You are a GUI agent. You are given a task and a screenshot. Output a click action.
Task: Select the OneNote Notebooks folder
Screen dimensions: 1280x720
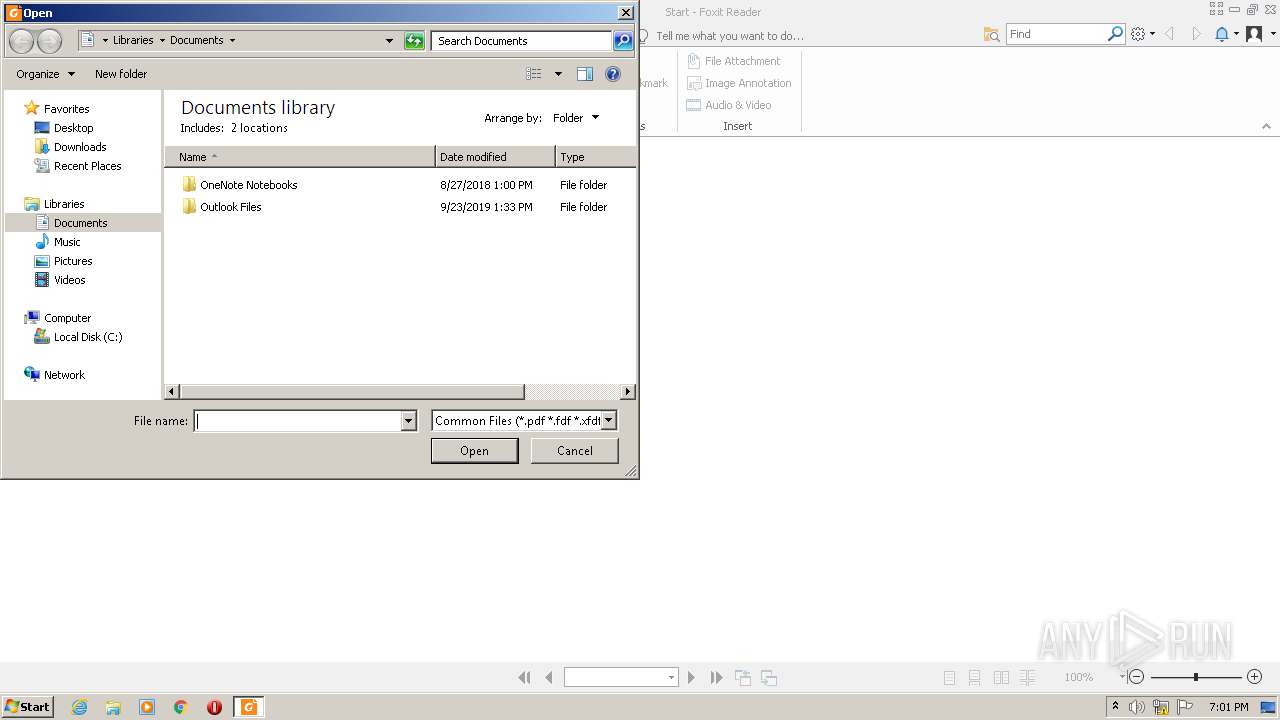tap(248, 185)
